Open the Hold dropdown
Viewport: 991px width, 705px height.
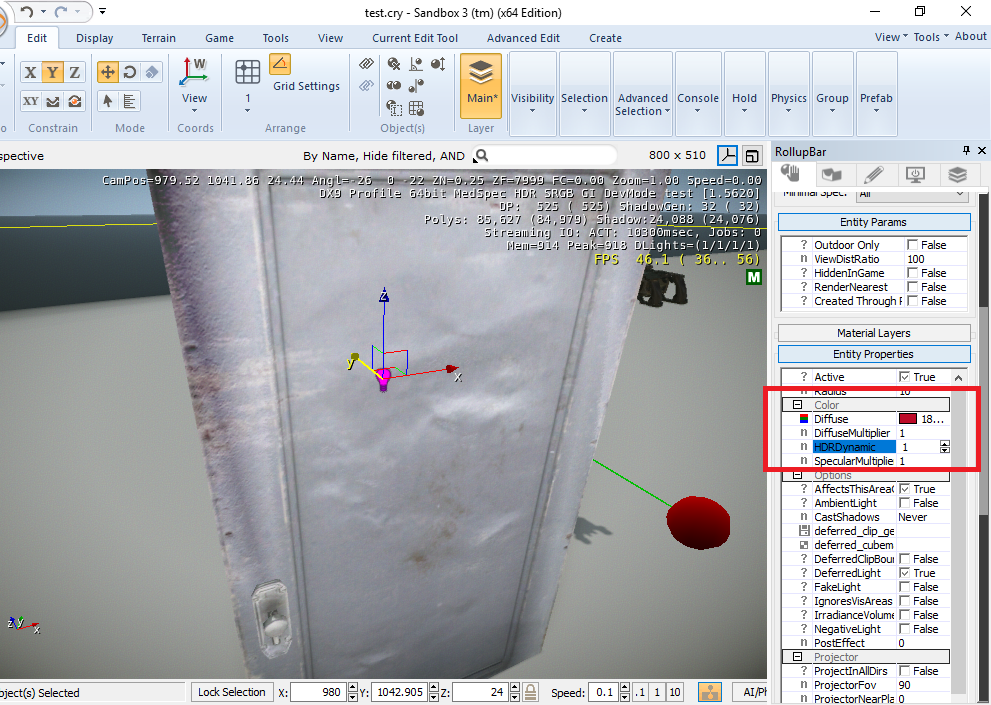coord(744,94)
